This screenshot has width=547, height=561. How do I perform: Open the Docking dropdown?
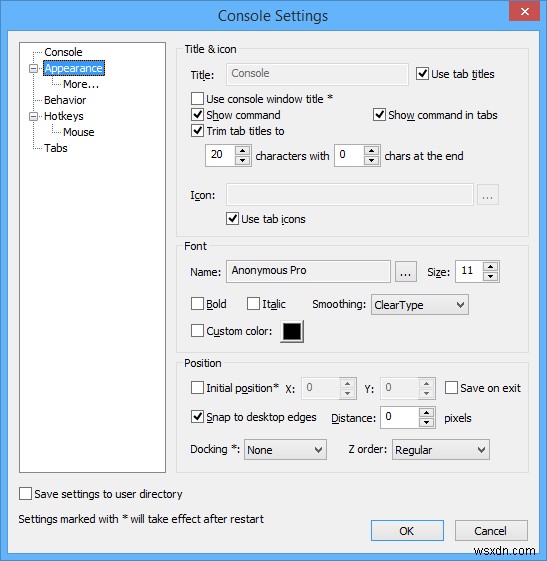pos(285,450)
